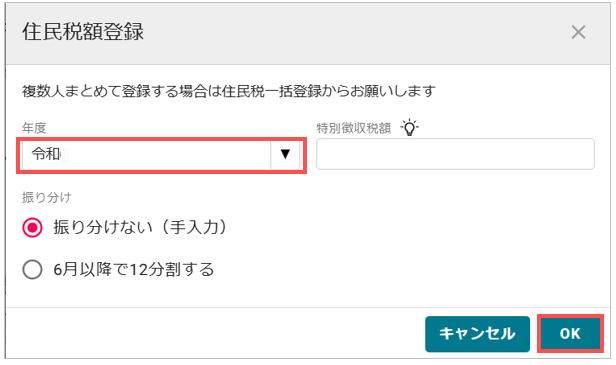Click the gray dialog header bar
Screen dimensions: 616x365
point(308,34)
